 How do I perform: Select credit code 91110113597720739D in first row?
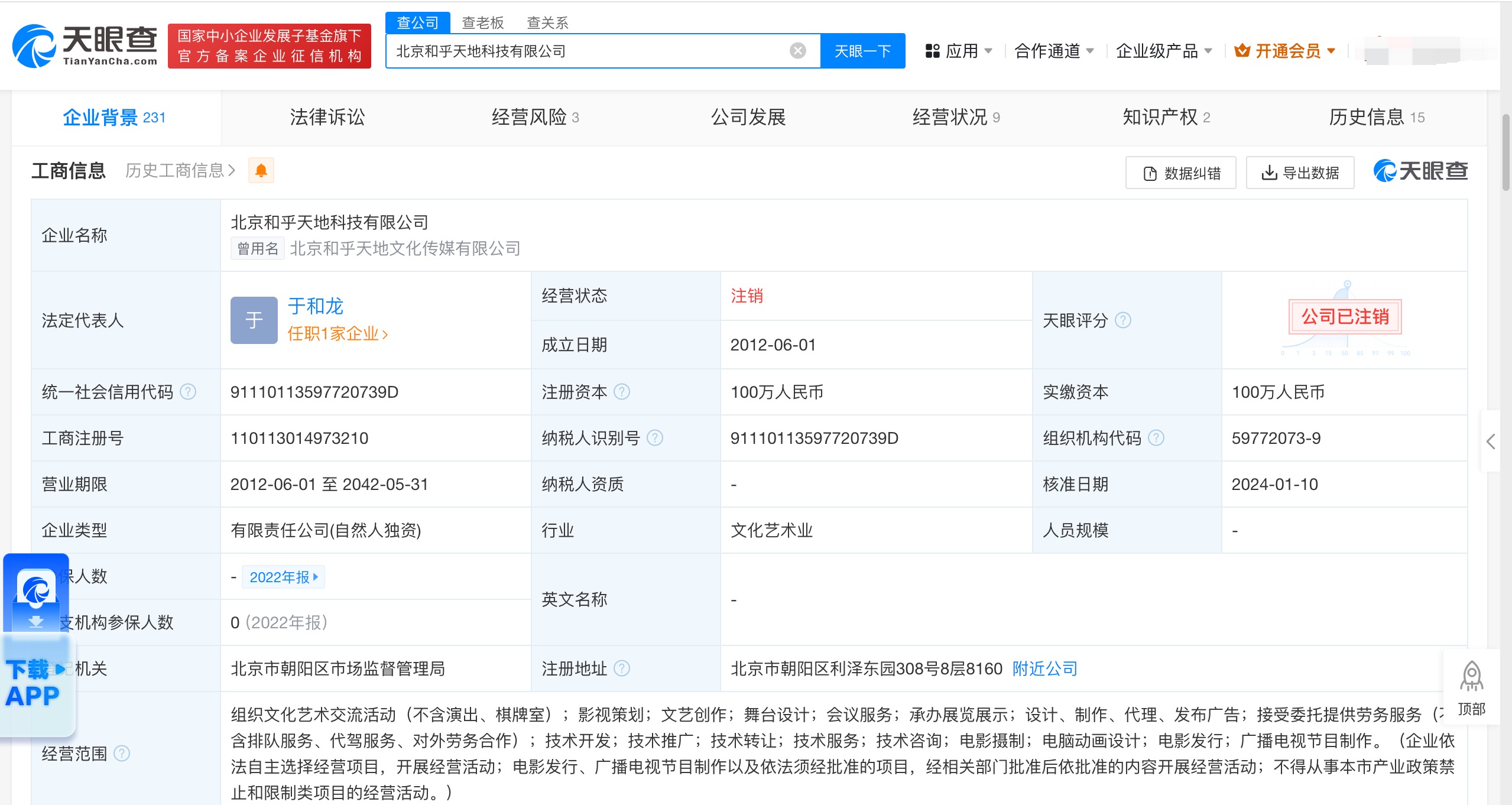click(314, 392)
